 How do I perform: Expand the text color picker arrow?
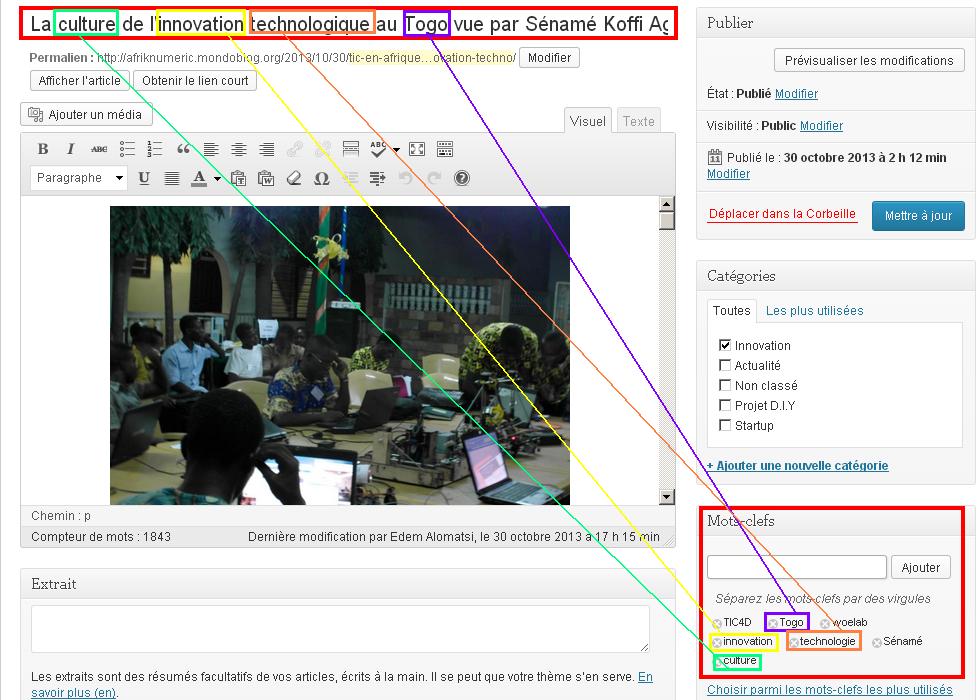(217, 179)
